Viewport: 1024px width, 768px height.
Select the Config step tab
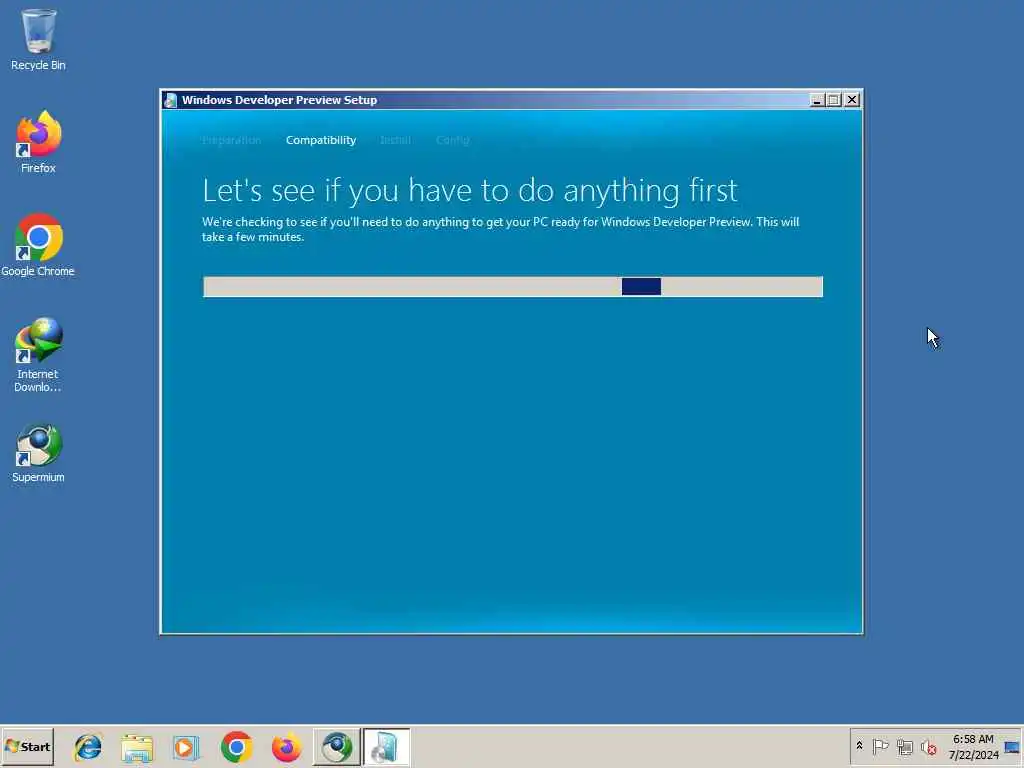453,140
